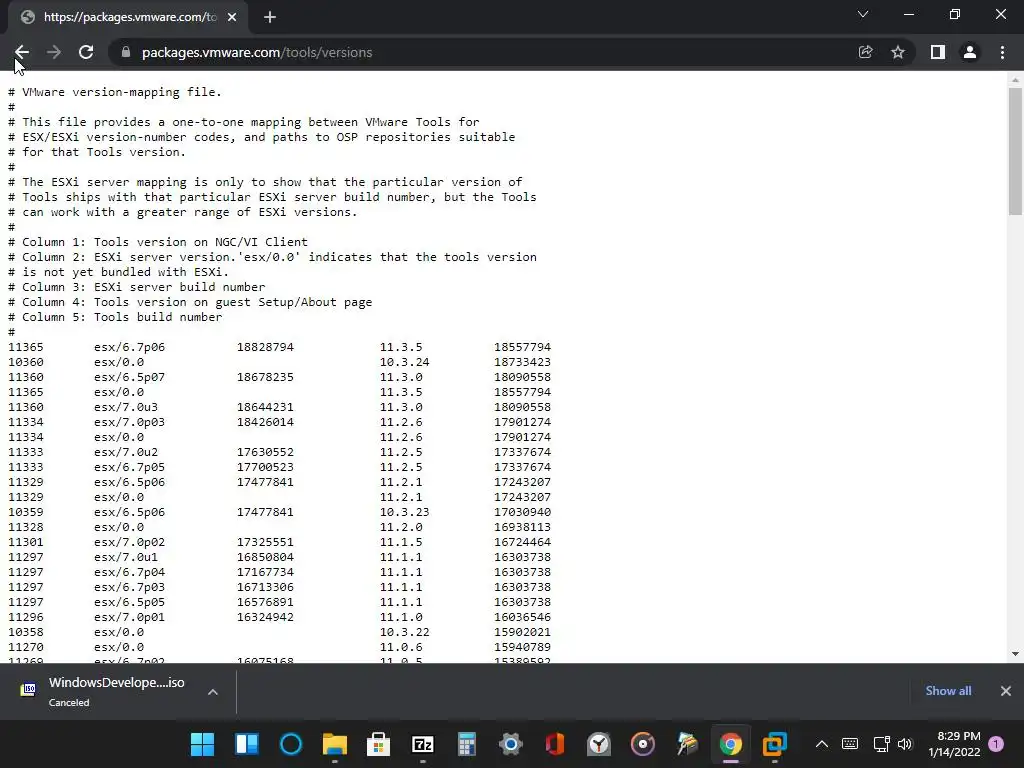The image size is (1024, 768).
Task: Show all downloads
Action: coord(948,691)
